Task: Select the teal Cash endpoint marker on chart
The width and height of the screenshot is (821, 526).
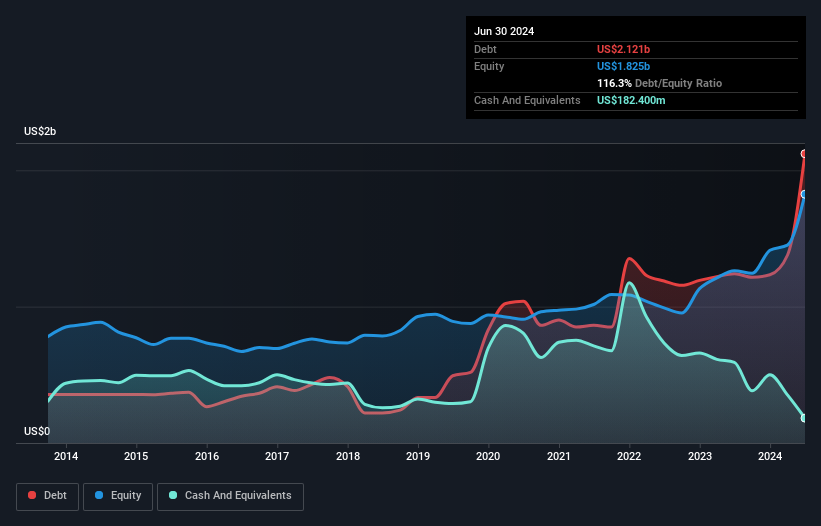Action: pyautogui.click(x=804, y=418)
